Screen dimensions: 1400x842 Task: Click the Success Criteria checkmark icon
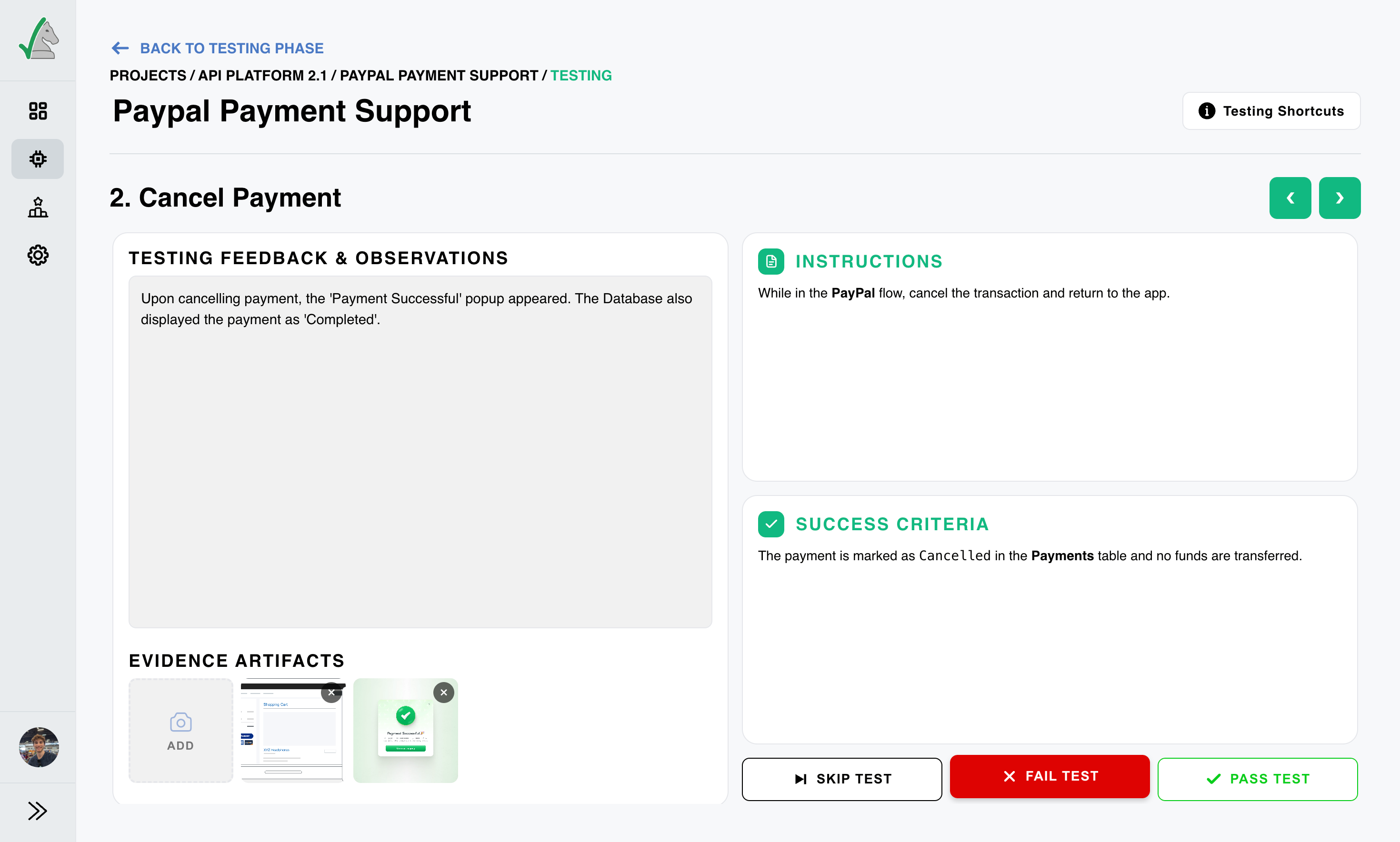(770, 524)
